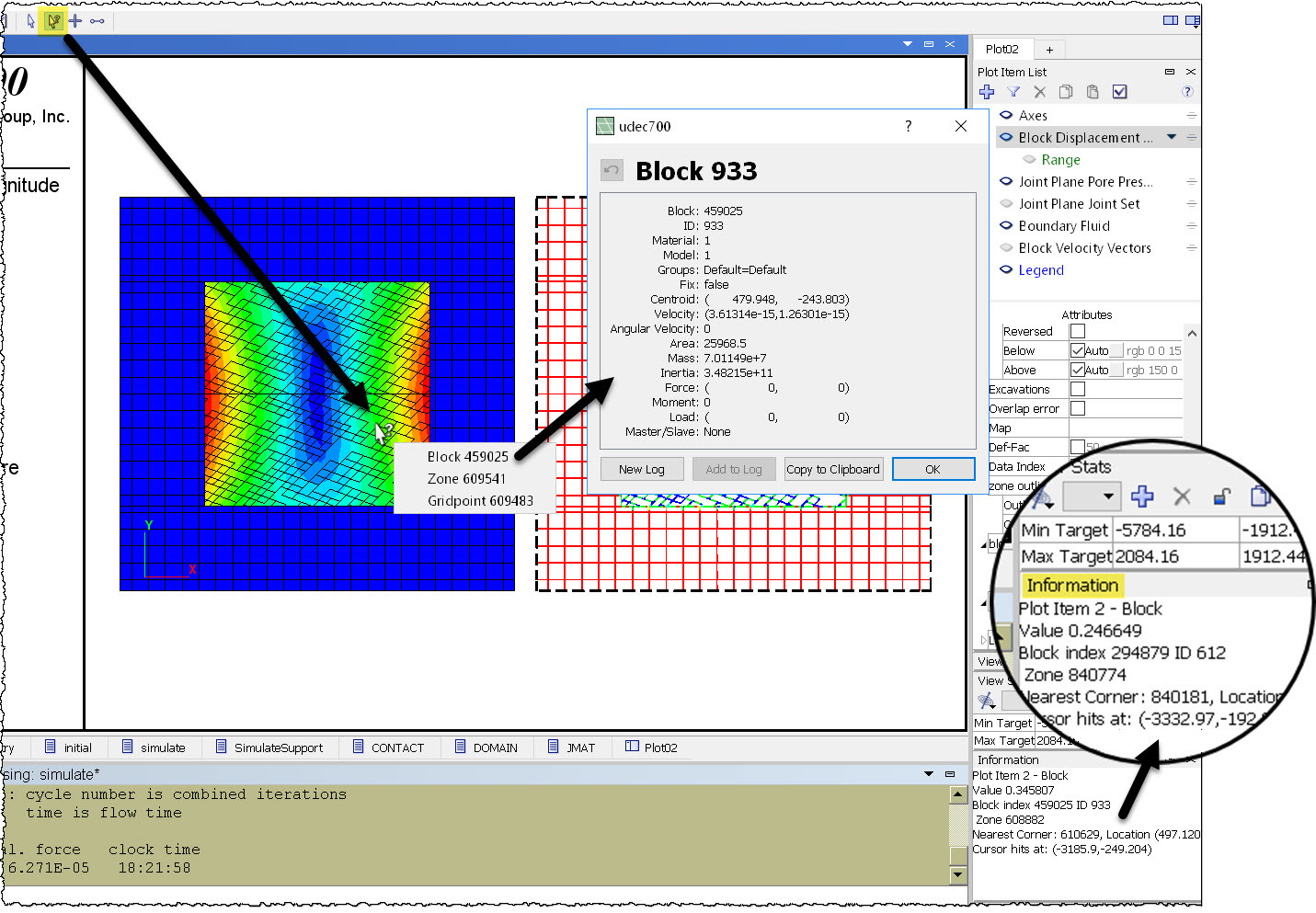Click the checkmark icon in the Plot Item List toolbar
The height and width of the screenshot is (913, 1316).
pyautogui.click(x=1119, y=92)
